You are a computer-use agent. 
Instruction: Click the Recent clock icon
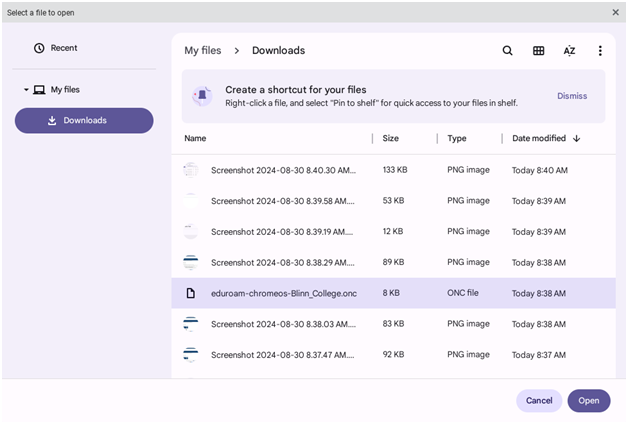pos(39,48)
